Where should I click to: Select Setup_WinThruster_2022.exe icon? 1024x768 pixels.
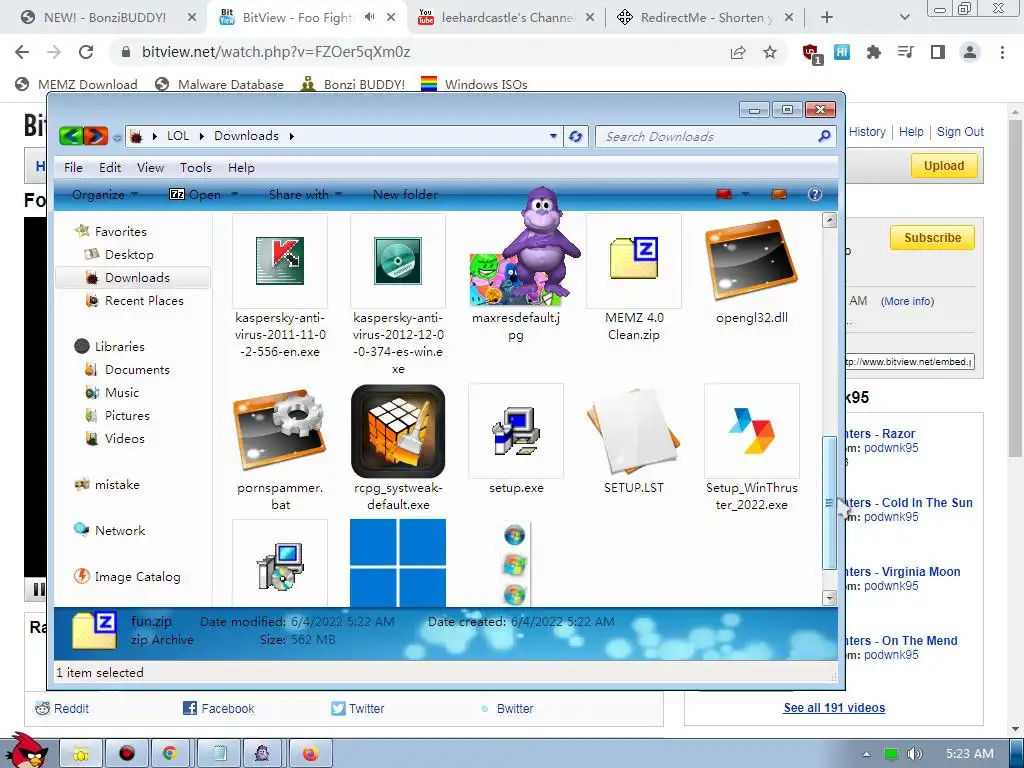[x=752, y=431]
